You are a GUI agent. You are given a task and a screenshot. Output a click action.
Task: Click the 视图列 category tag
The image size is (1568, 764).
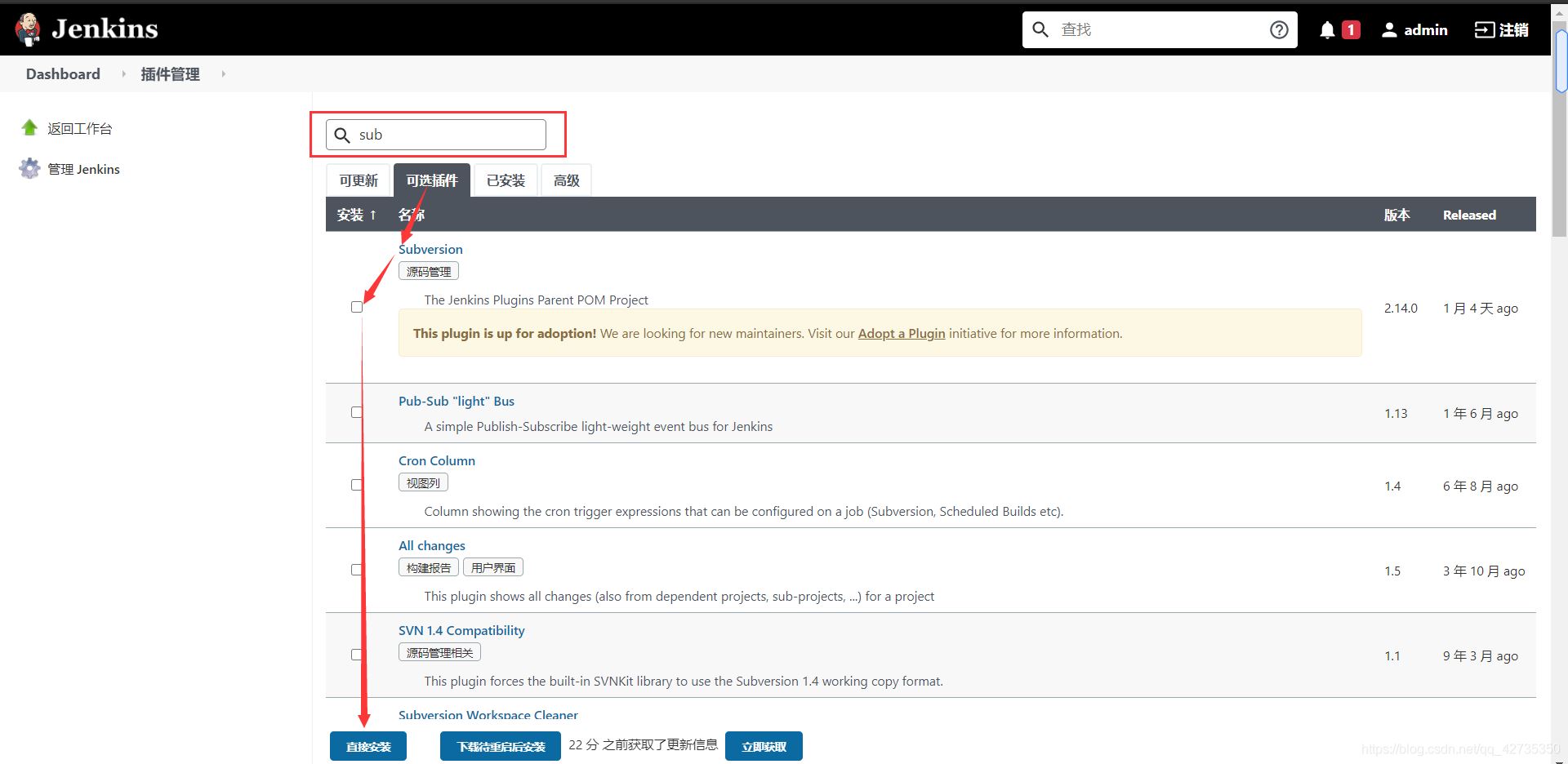coord(423,482)
